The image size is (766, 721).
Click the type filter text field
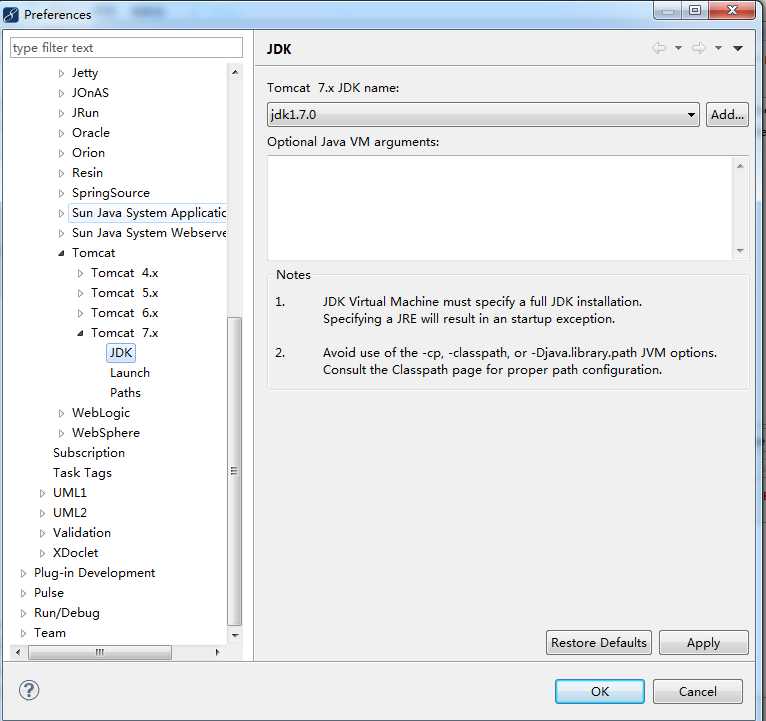pos(126,48)
